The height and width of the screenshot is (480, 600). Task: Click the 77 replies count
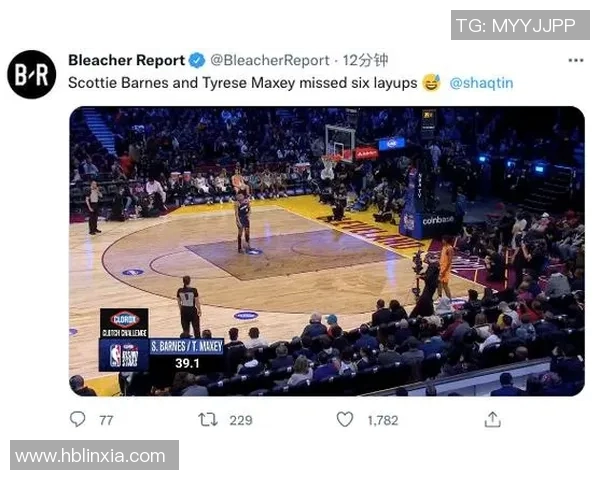coord(106,420)
